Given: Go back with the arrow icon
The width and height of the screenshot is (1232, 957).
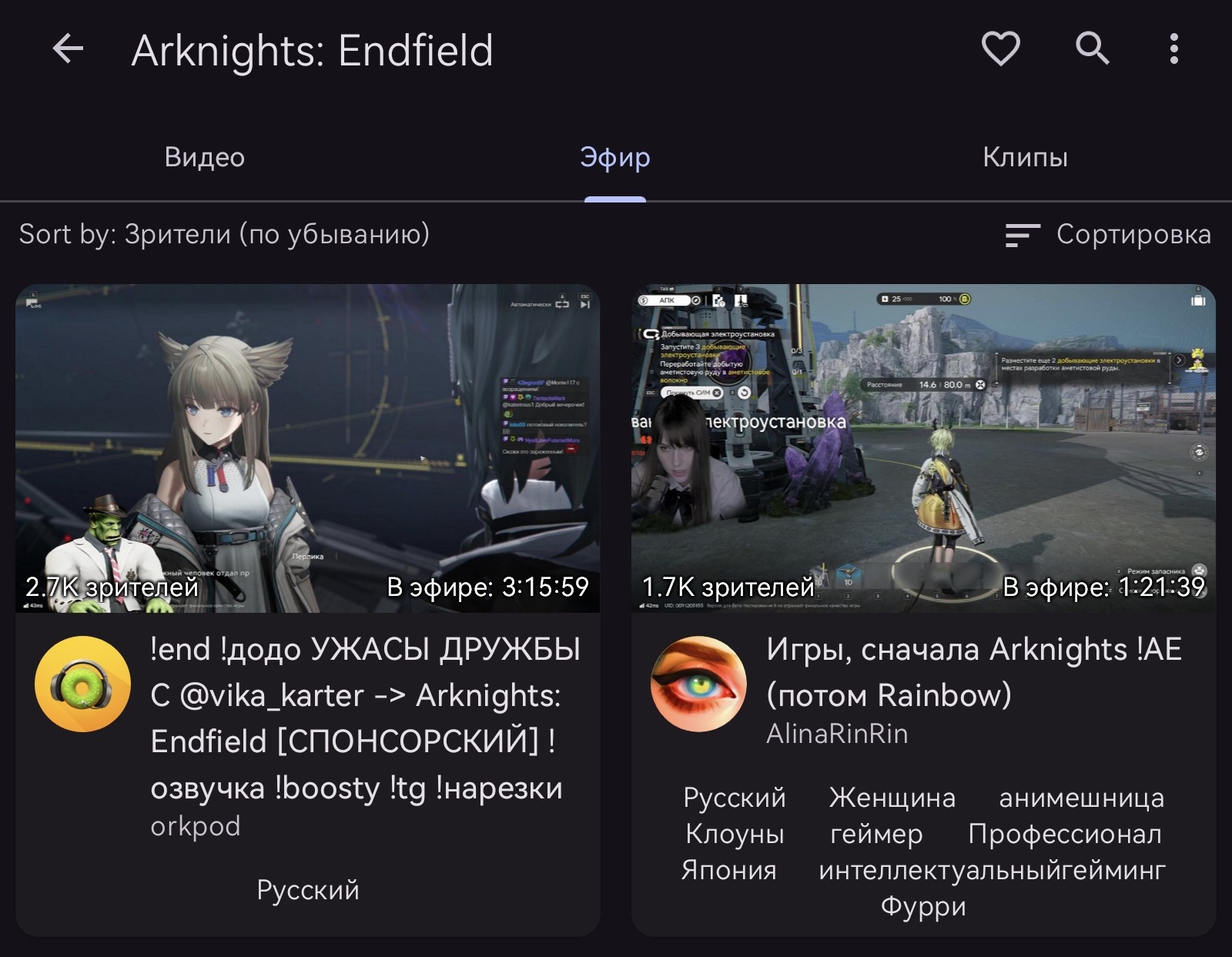Looking at the screenshot, I should pyautogui.click(x=68, y=49).
